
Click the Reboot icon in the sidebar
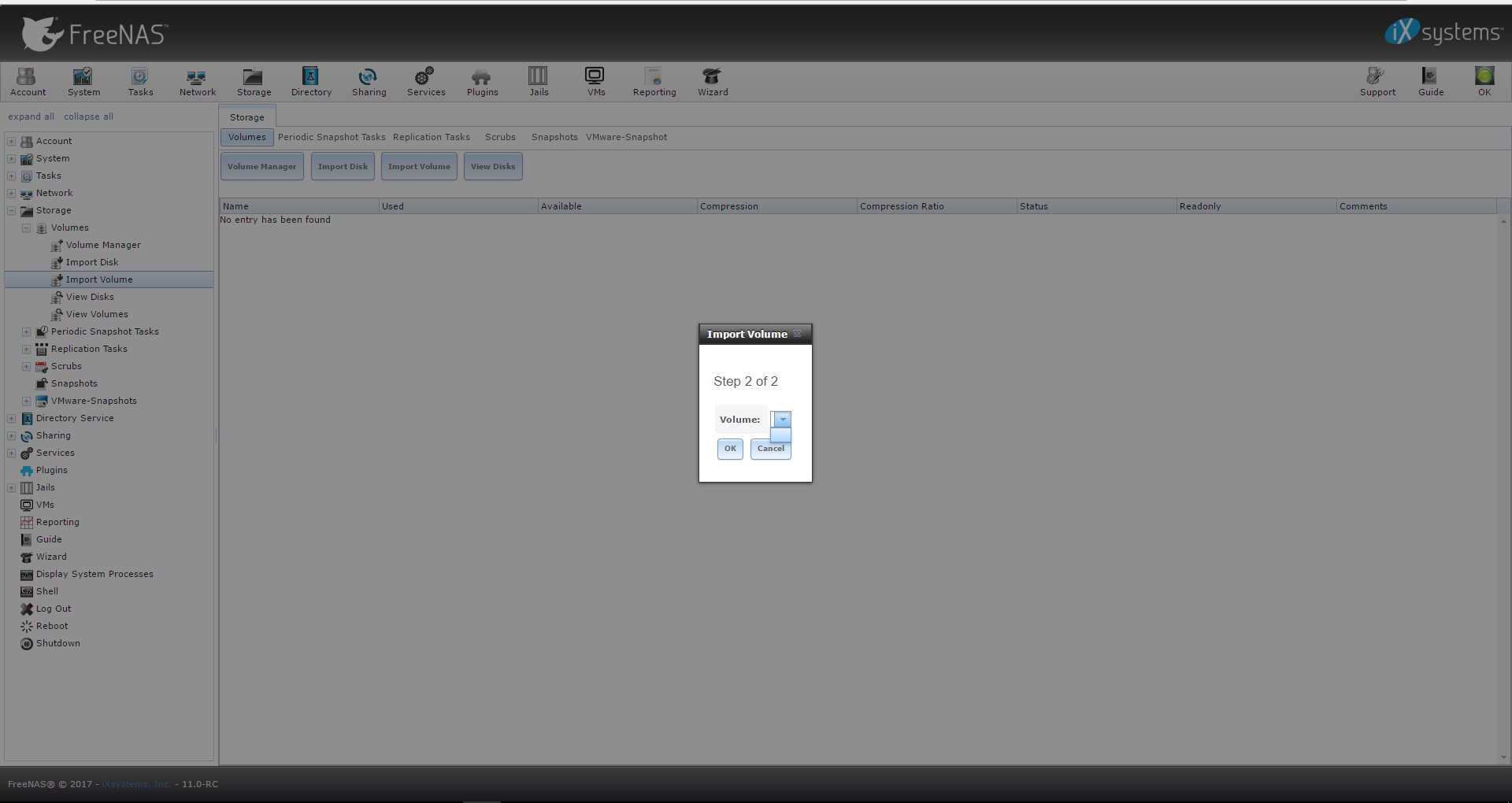click(27, 626)
